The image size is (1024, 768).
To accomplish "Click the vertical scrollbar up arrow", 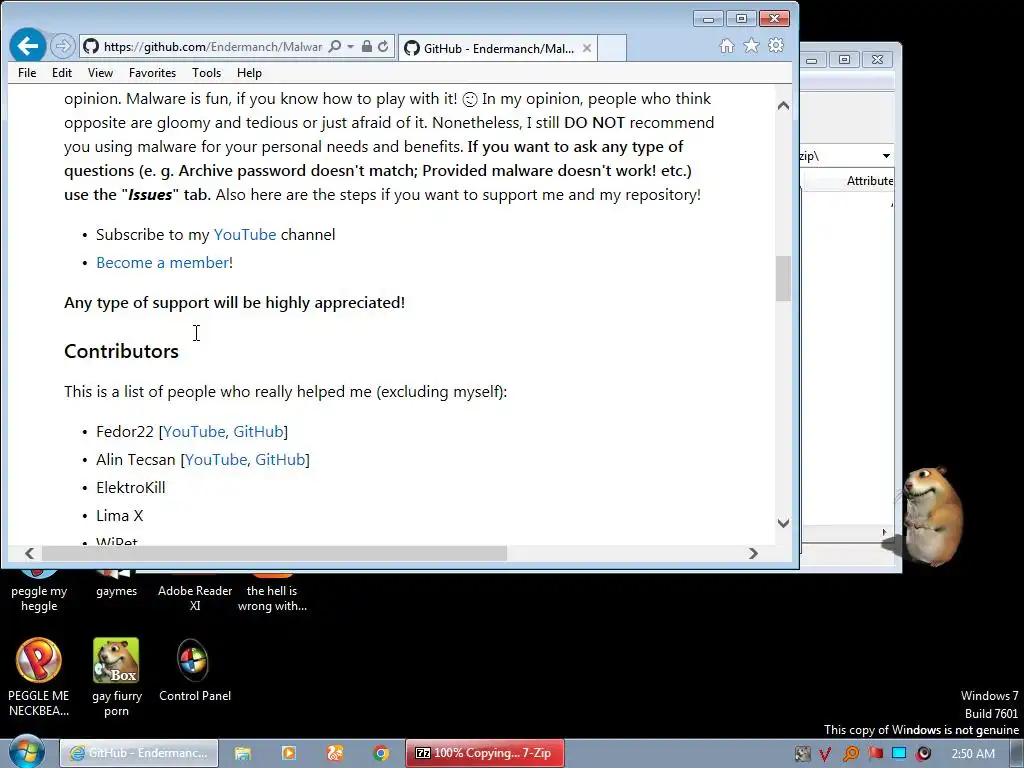I will tap(784, 105).
